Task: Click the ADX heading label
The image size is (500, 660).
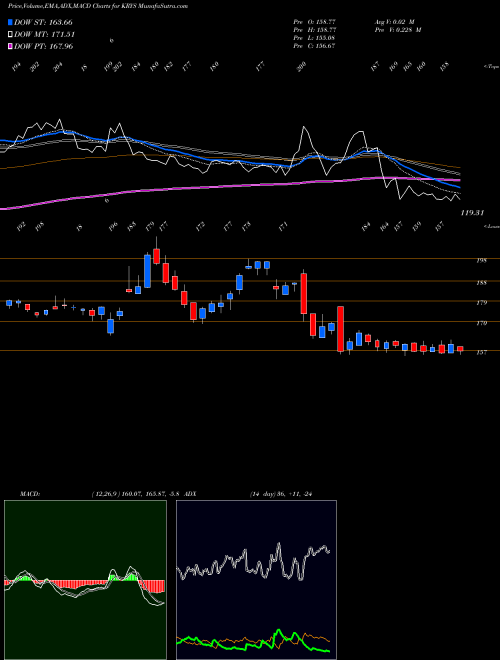Action: tap(190, 494)
